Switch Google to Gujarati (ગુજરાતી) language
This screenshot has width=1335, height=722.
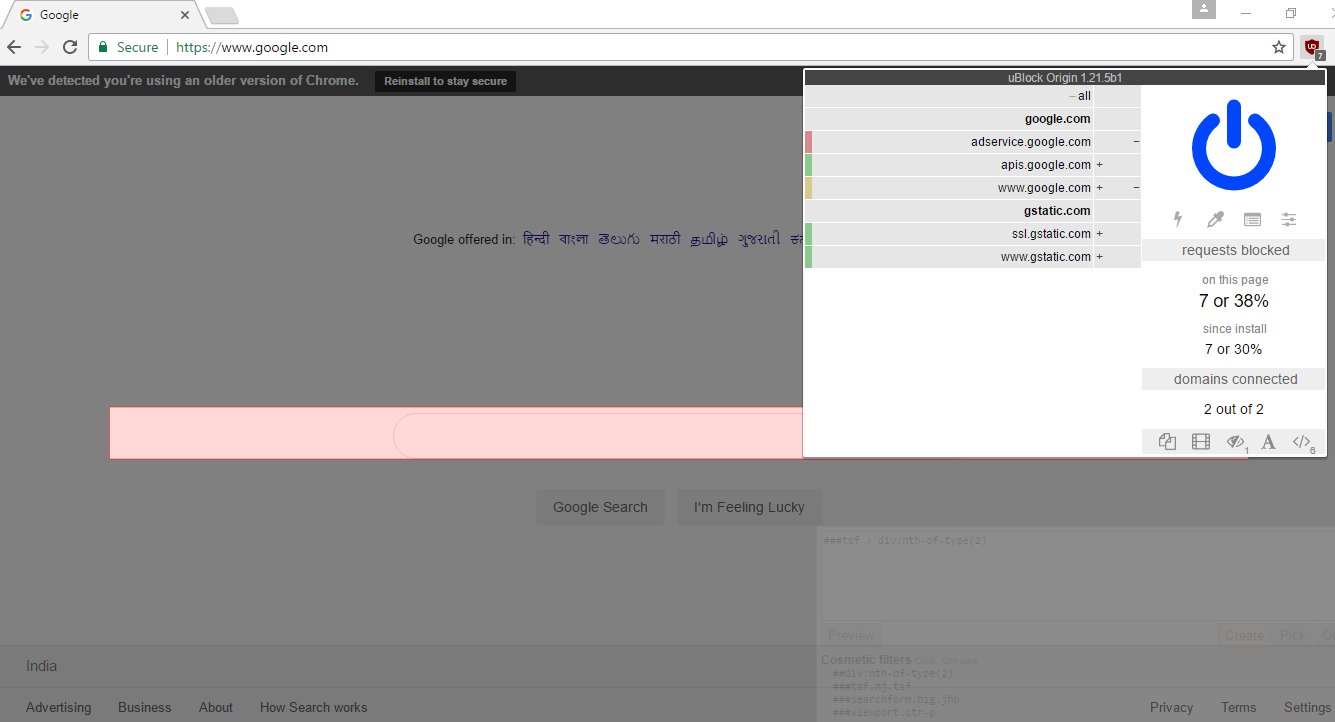coord(759,239)
